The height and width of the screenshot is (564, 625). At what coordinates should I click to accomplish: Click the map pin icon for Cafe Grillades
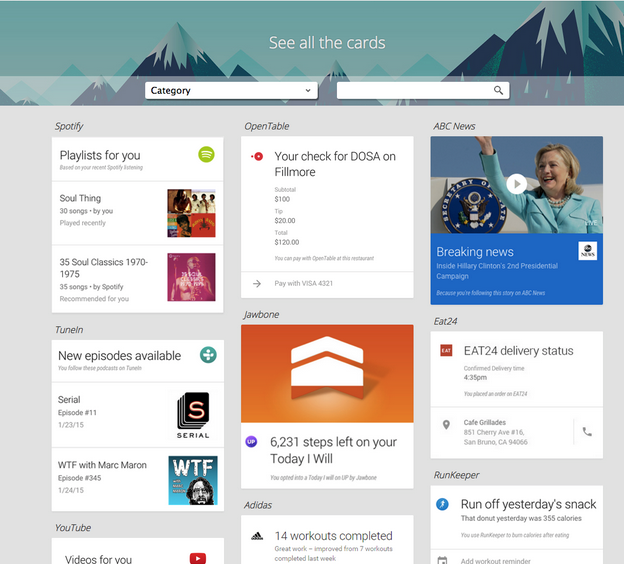[446, 425]
